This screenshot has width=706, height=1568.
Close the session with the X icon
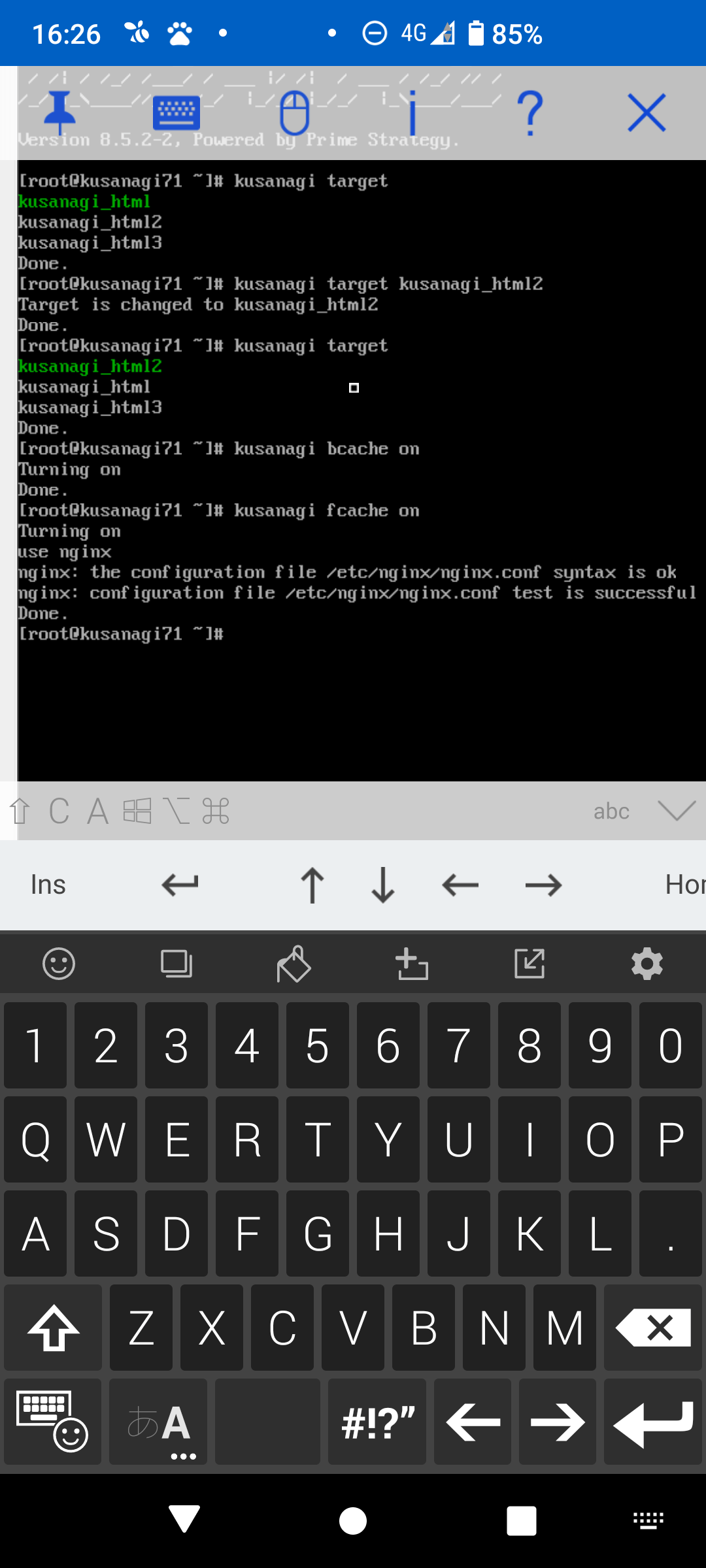[647, 112]
